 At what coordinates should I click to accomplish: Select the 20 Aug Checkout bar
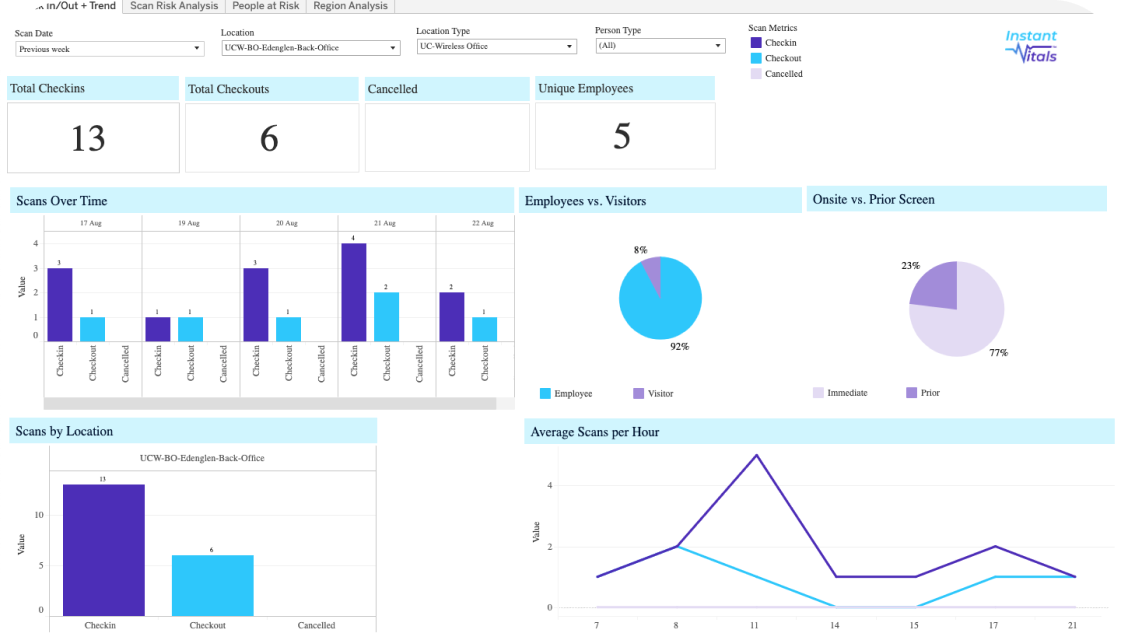[288, 329]
